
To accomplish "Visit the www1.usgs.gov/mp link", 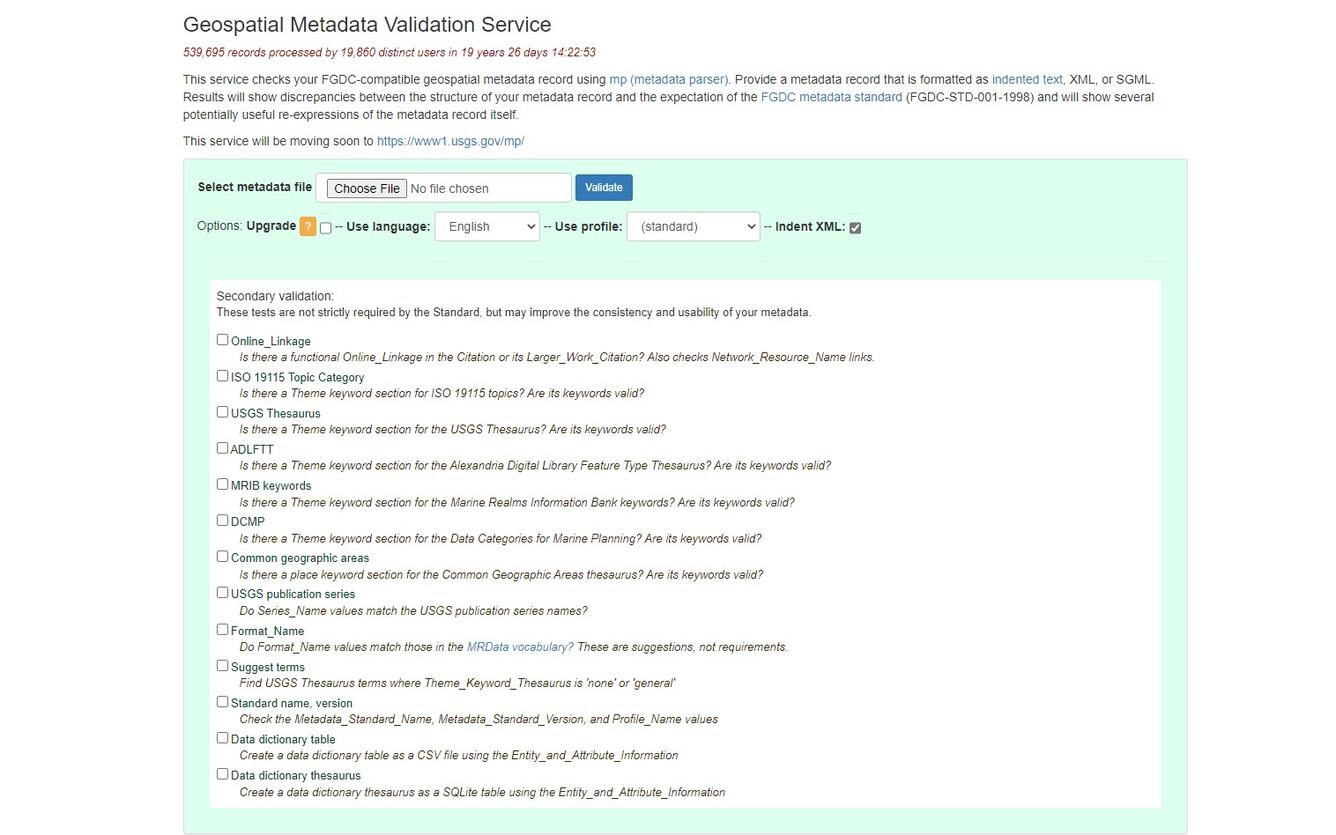I will coord(449,141).
